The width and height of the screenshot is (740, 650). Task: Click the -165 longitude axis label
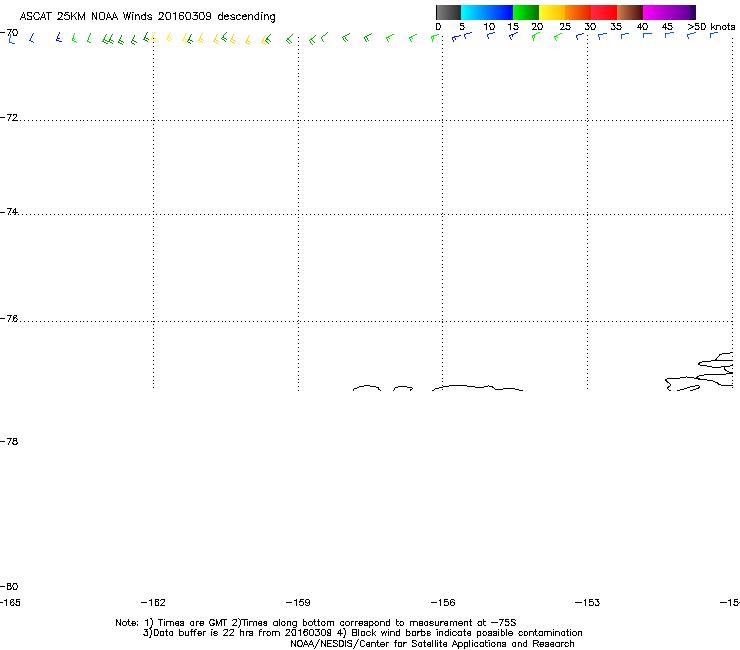pyautogui.click(x=10, y=602)
